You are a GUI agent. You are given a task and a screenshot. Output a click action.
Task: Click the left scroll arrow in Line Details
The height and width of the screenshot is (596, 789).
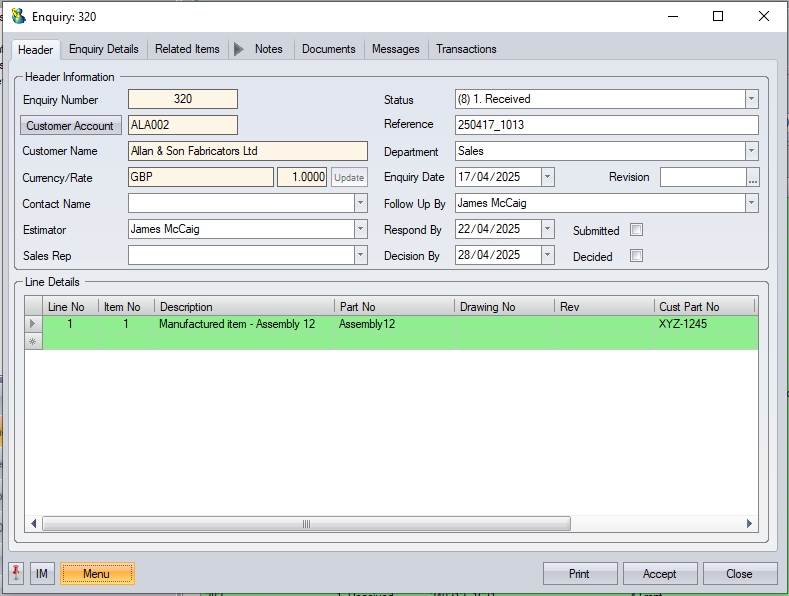pos(33,524)
